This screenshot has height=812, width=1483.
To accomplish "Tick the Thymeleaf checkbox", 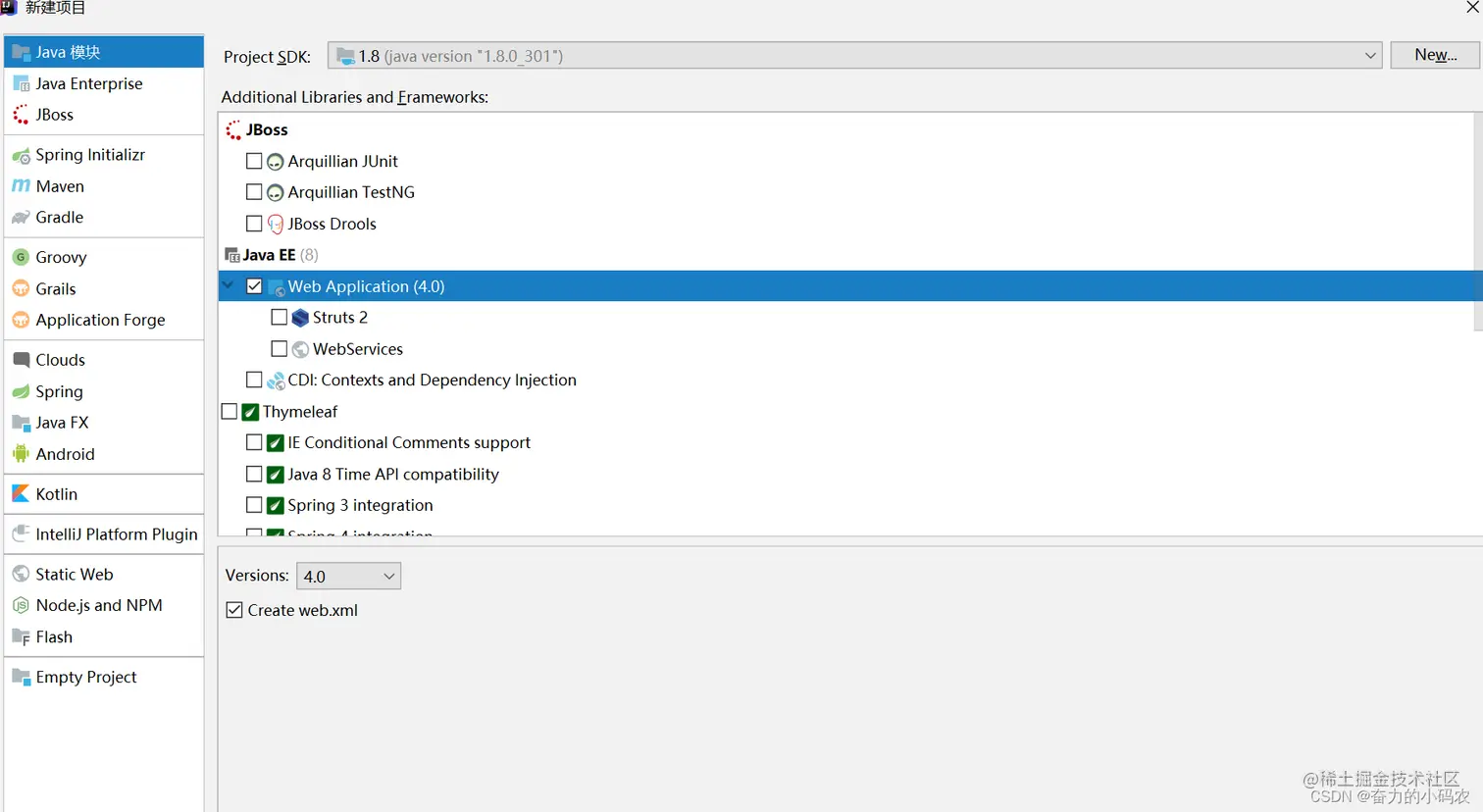I will coord(230,412).
